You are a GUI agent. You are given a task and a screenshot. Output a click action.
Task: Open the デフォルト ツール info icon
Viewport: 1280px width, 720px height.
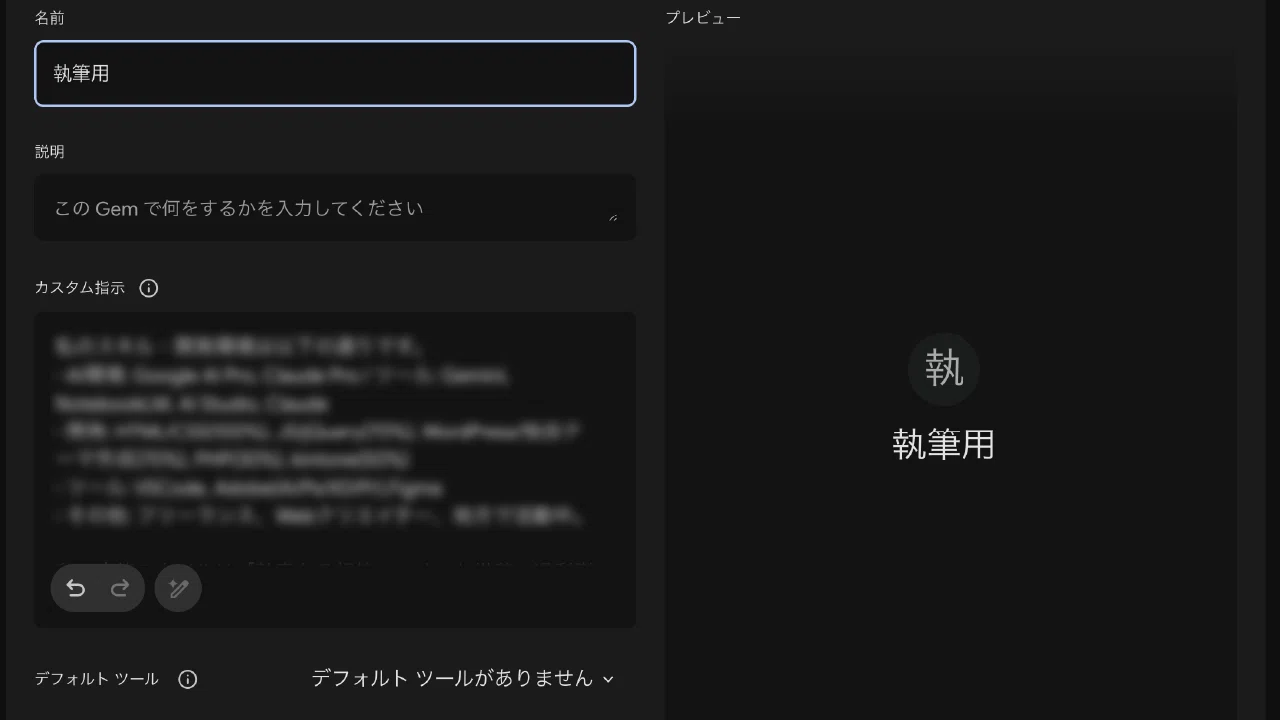point(187,679)
